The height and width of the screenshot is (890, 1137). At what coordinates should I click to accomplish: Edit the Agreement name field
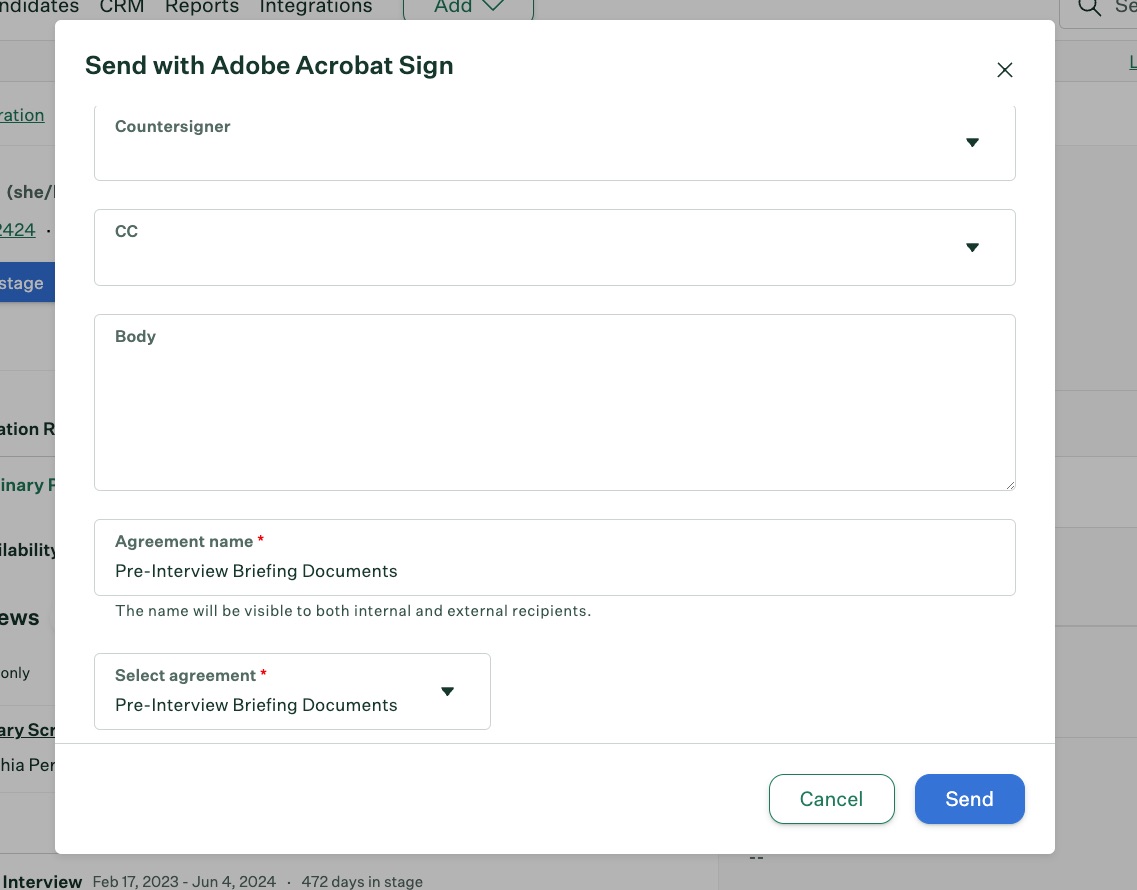pos(555,558)
